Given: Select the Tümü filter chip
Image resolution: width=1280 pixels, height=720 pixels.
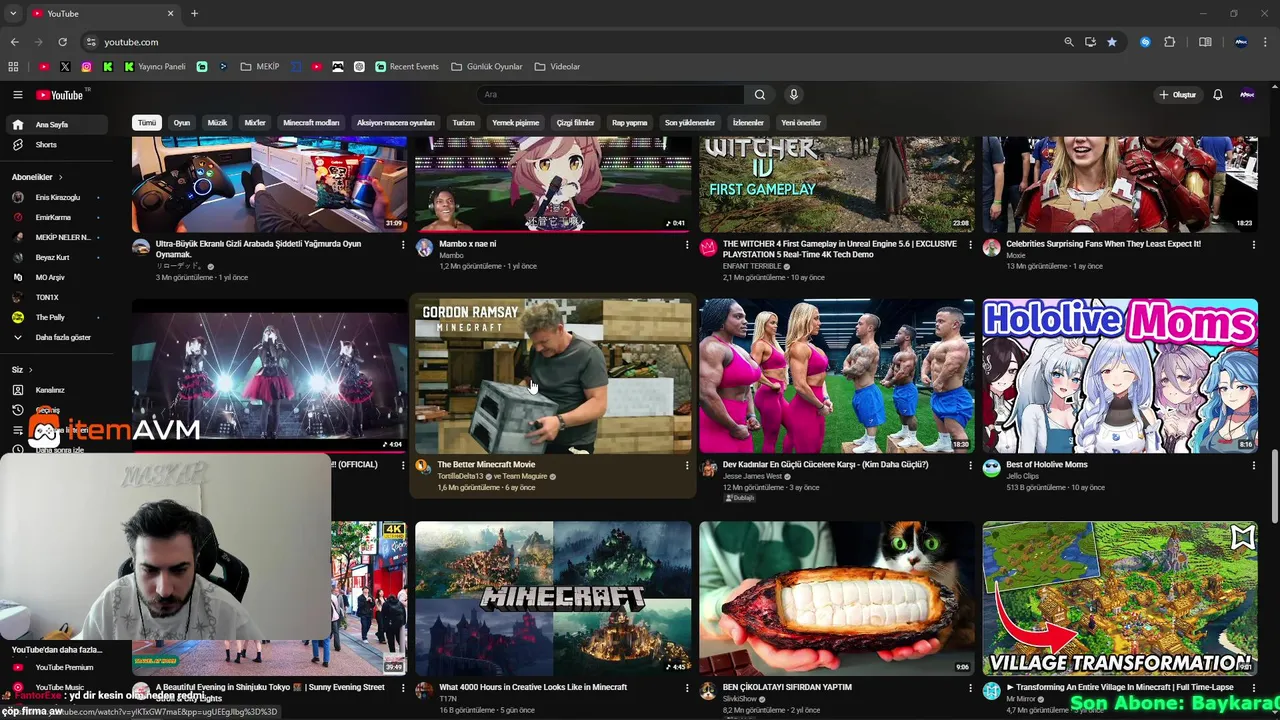Looking at the screenshot, I should click(x=147, y=123).
